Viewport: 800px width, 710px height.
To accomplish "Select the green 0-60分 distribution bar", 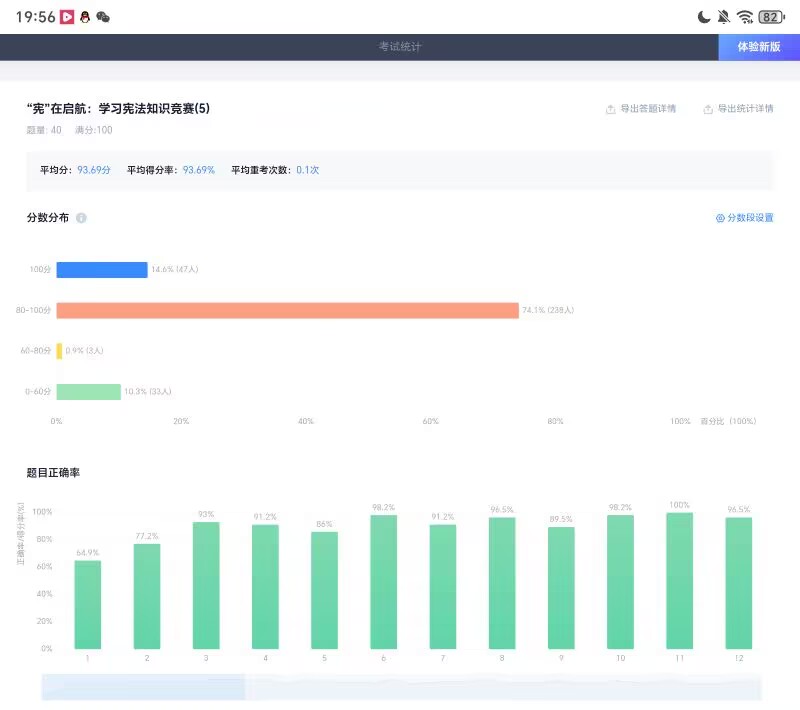I will (x=88, y=392).
